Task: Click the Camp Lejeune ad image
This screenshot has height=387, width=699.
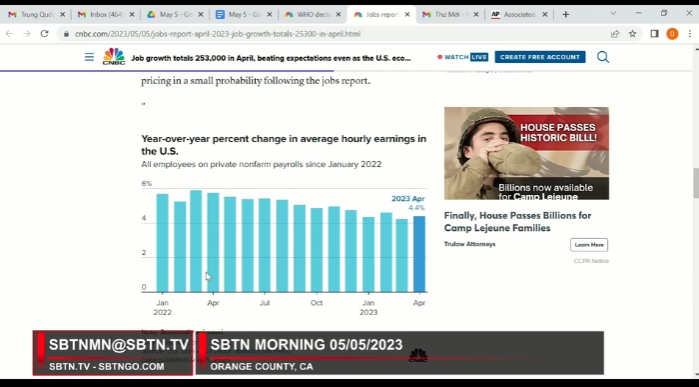Action: tap(526, 153)
